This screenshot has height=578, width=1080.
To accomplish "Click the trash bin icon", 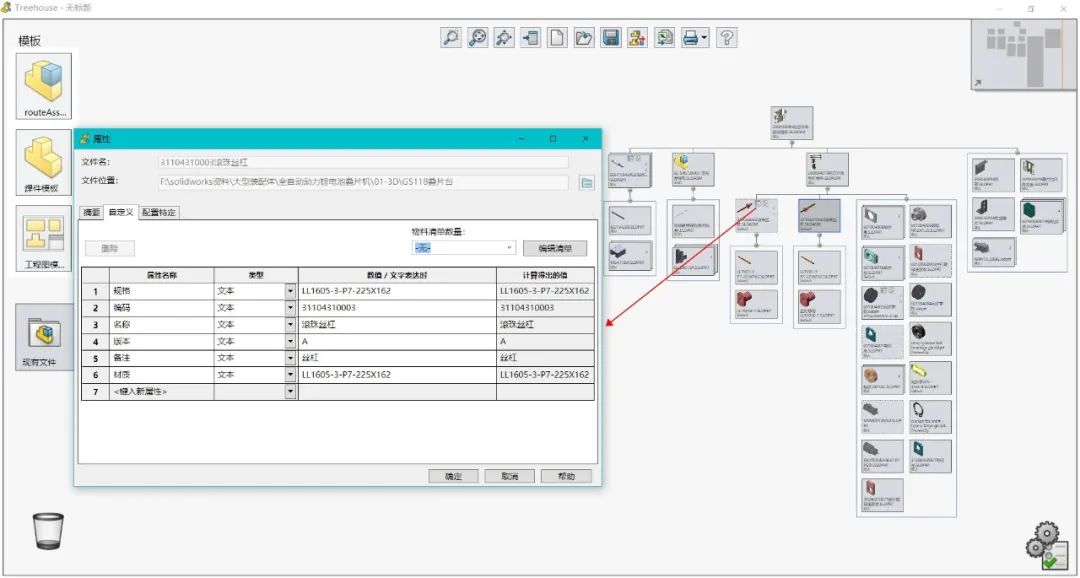I will (x=48, y=530).
